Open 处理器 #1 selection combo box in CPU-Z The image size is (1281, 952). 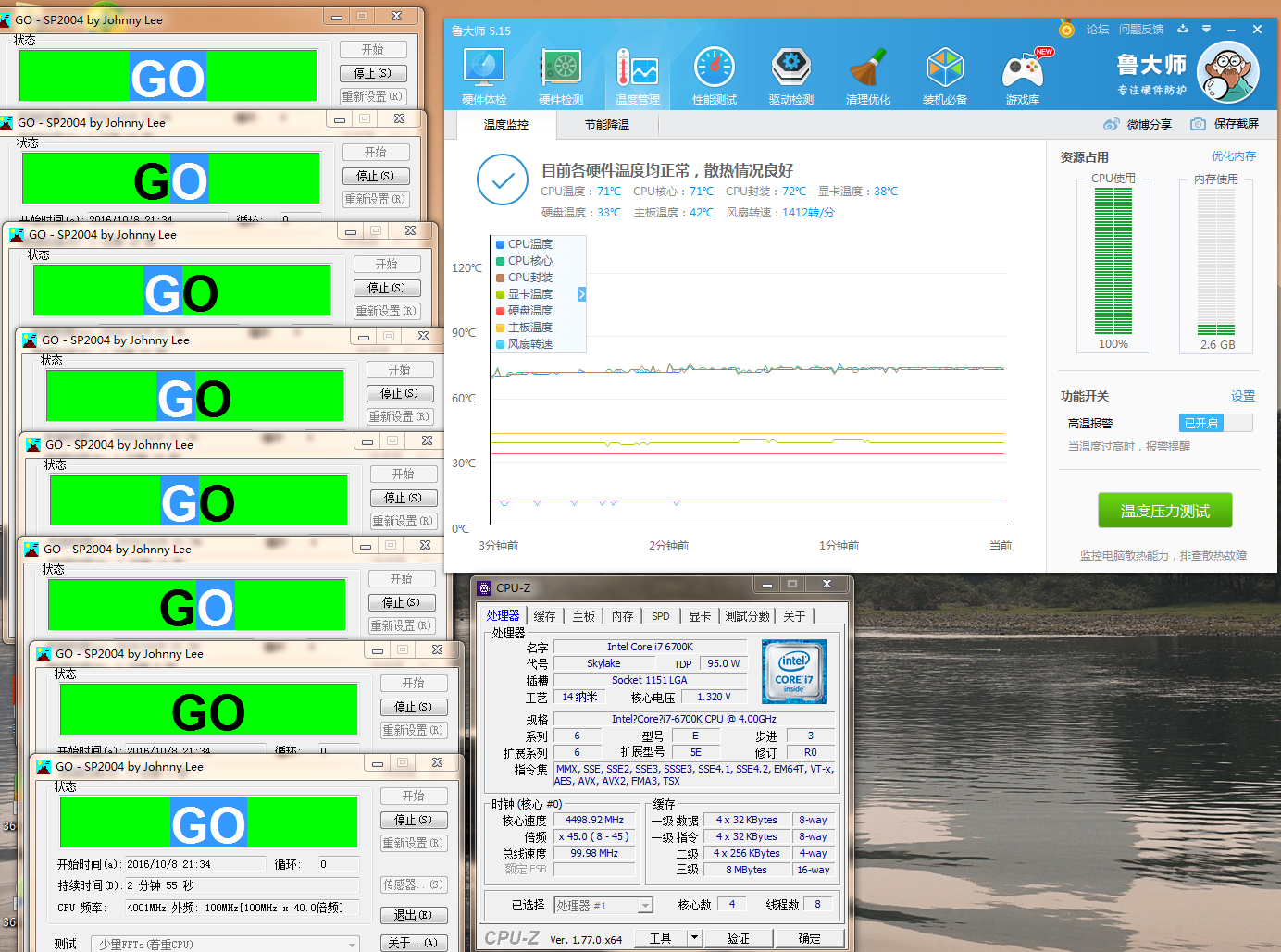pyautogui.click(x=603, y=906)
